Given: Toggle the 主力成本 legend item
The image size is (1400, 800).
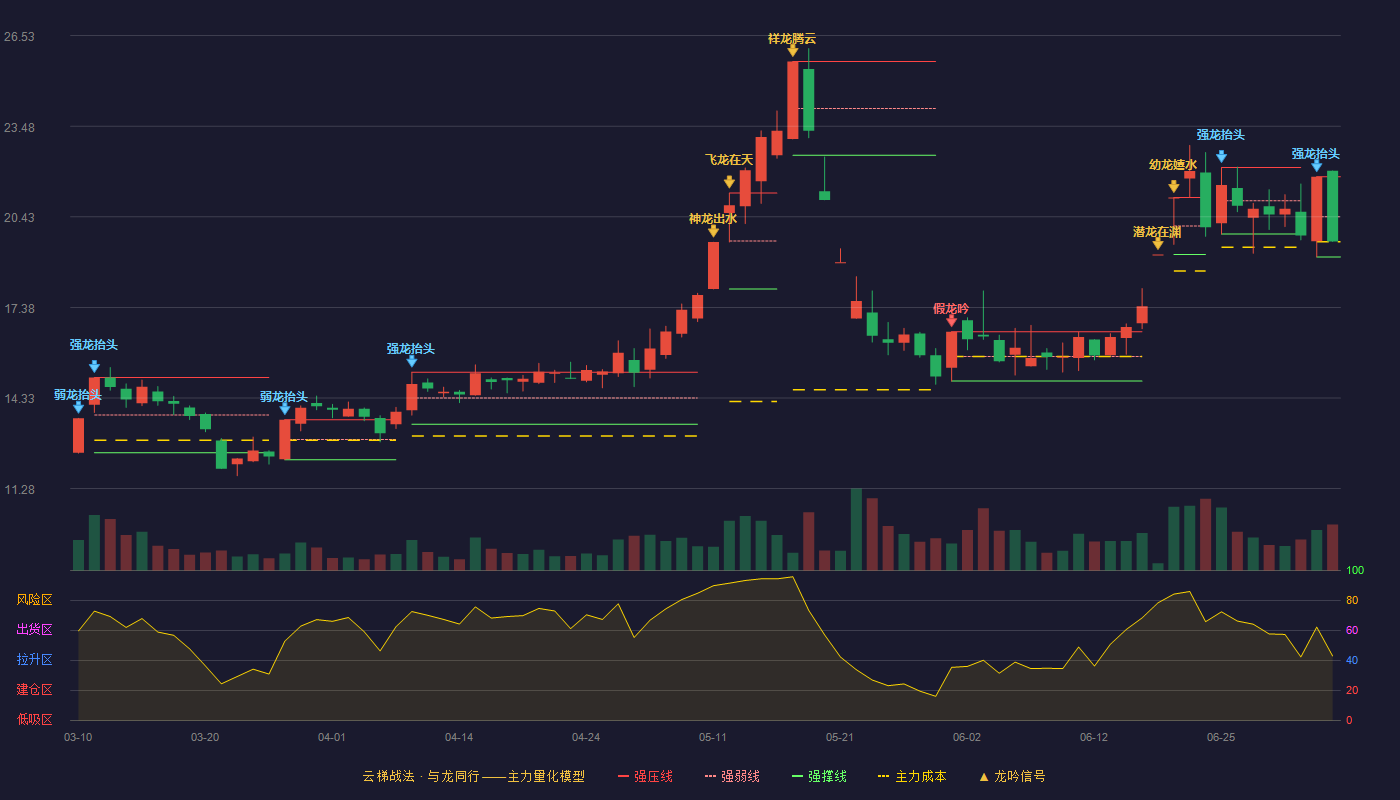Looking at the screenshot, I should [x=912, y=776].
